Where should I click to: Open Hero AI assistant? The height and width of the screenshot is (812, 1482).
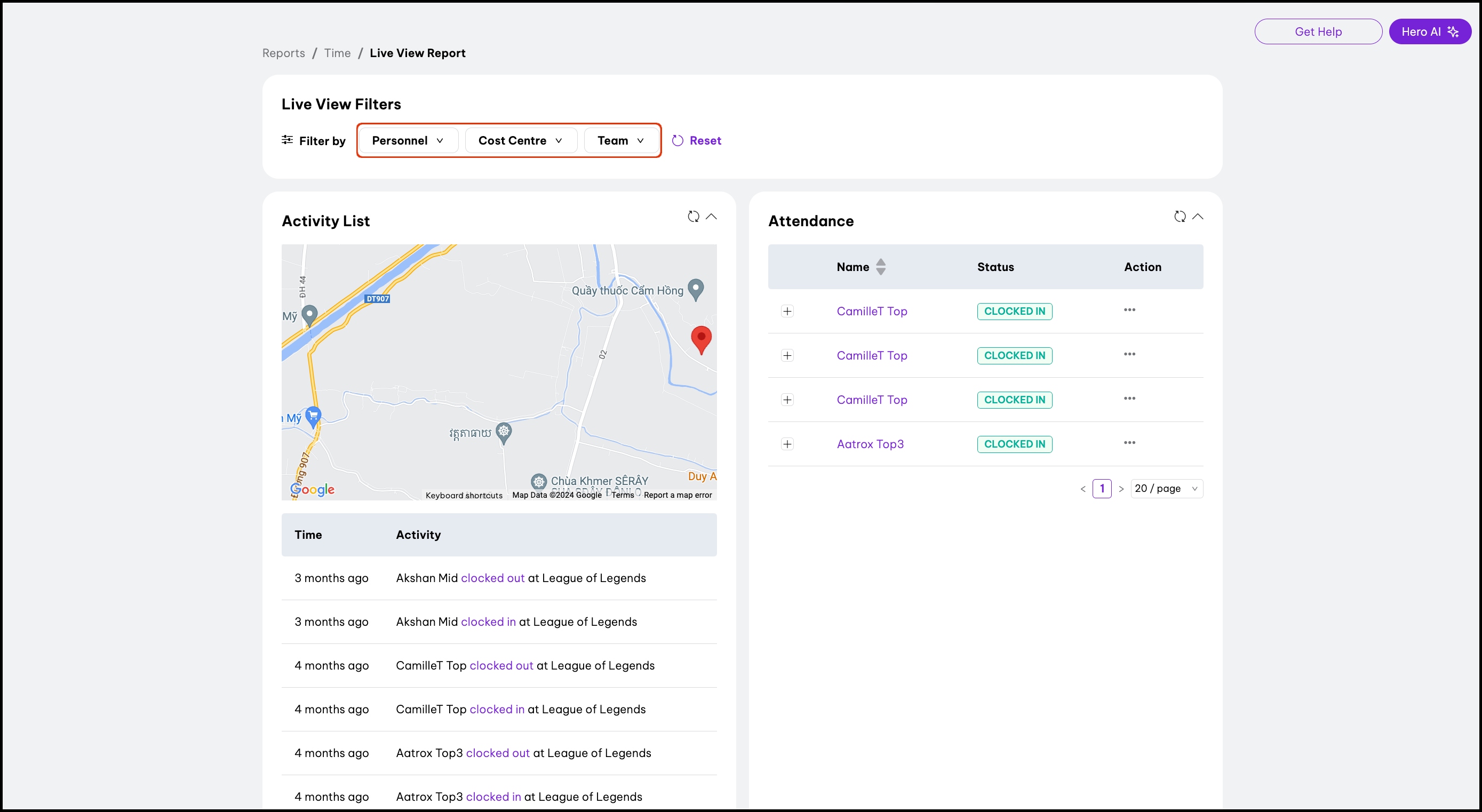click(1429, 31)
